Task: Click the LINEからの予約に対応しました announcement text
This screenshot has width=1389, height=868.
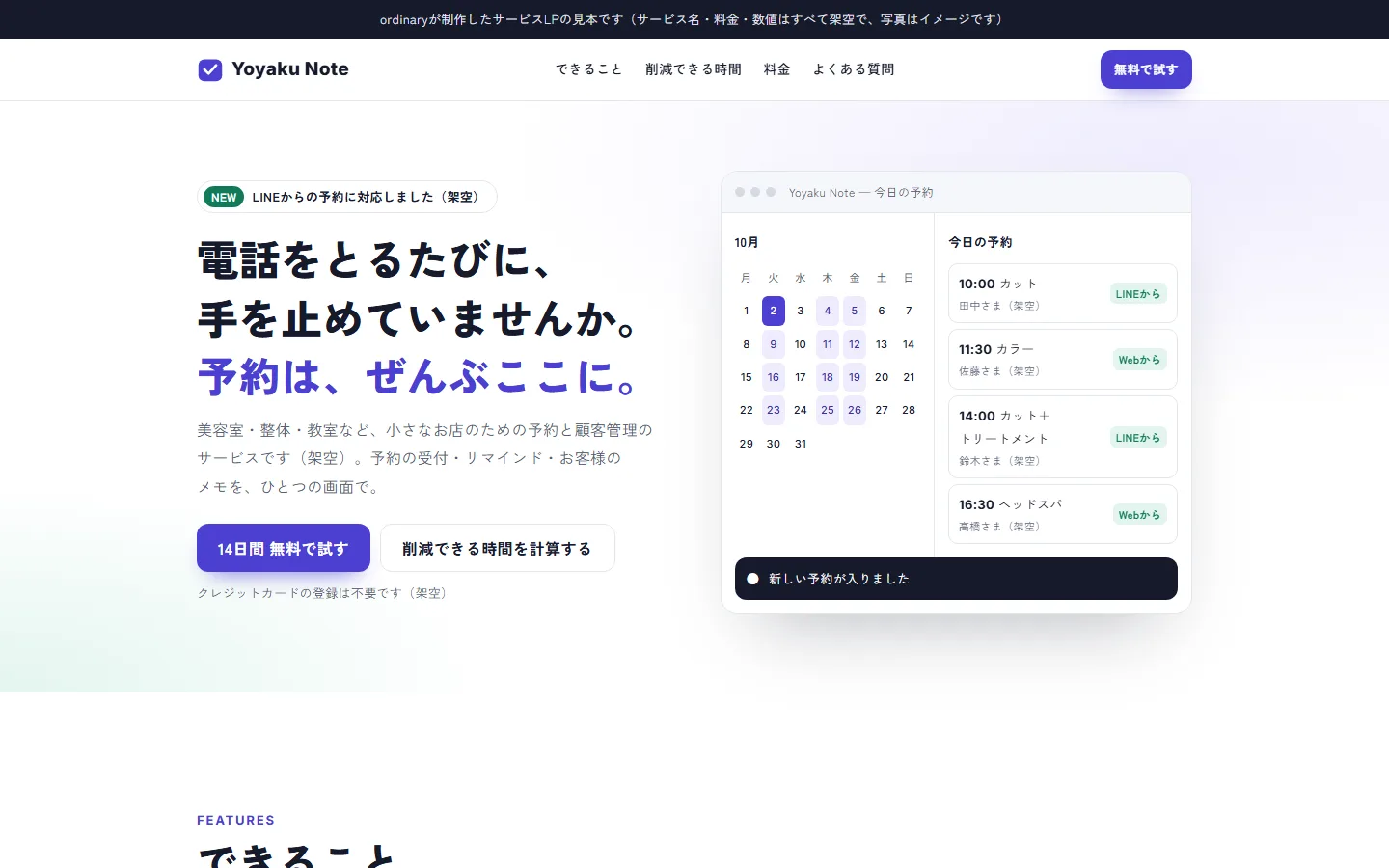Action: point(368,197)
